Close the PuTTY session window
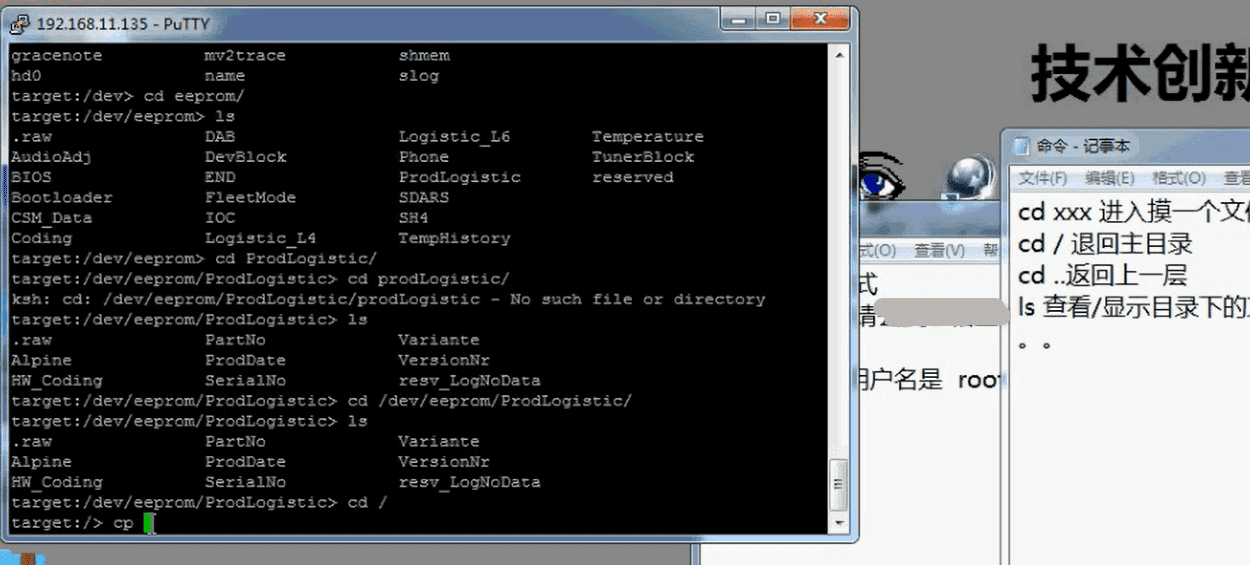 (818, 18)
